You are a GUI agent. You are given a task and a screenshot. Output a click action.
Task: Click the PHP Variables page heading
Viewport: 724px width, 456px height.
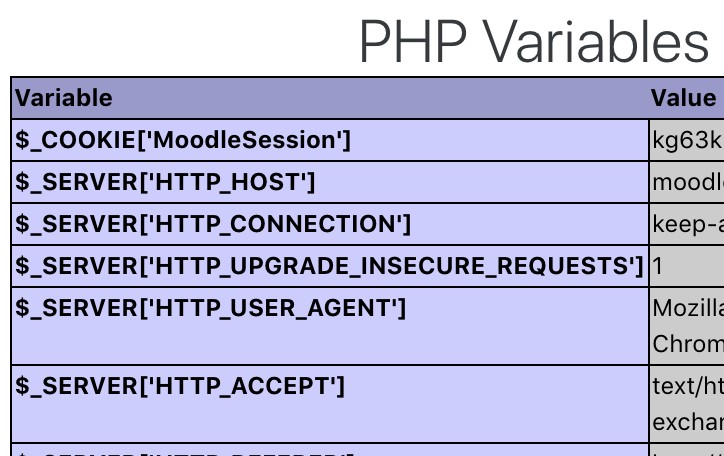534,42
